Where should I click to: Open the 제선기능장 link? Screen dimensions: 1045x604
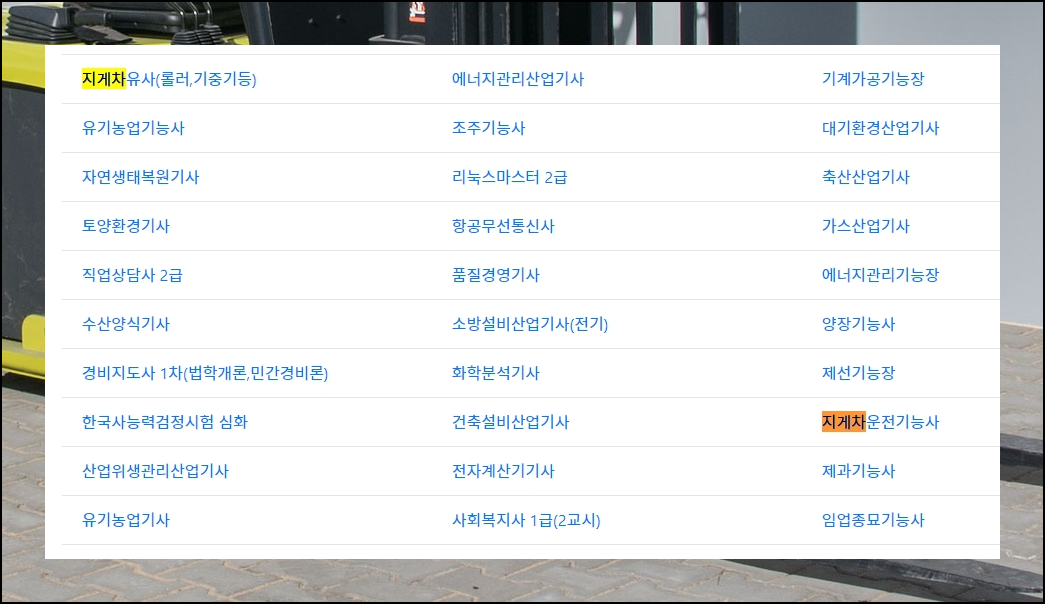858,373
